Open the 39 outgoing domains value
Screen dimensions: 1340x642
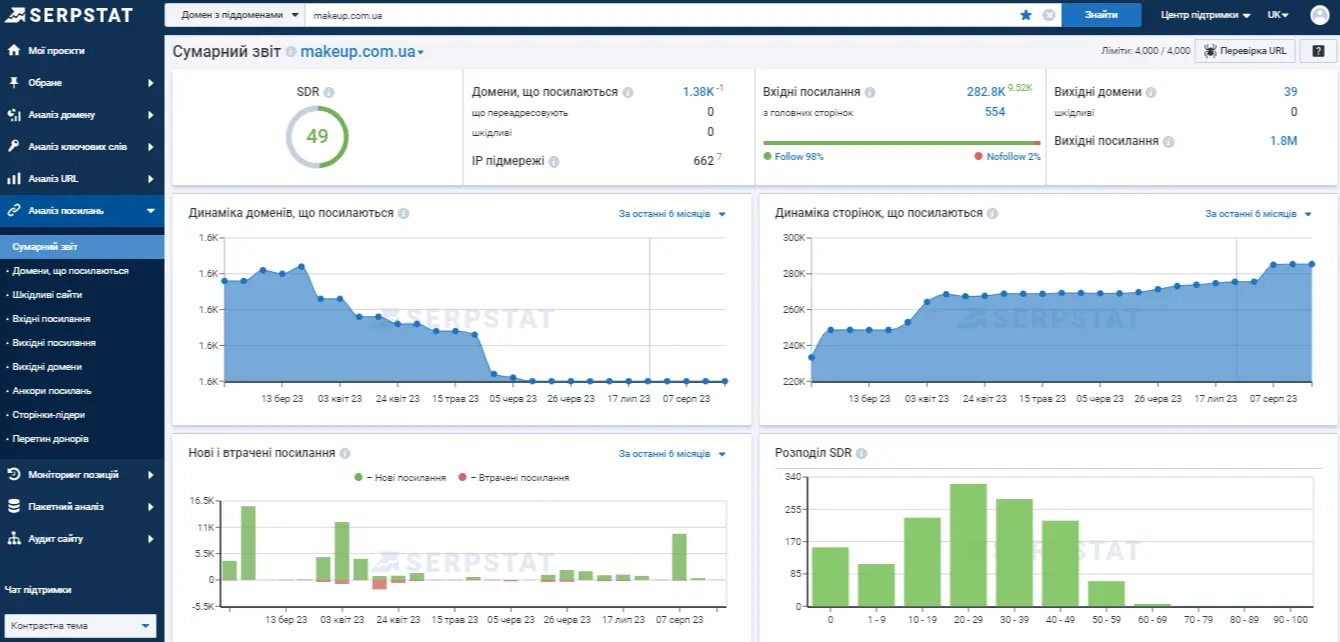click(1290, 92)
